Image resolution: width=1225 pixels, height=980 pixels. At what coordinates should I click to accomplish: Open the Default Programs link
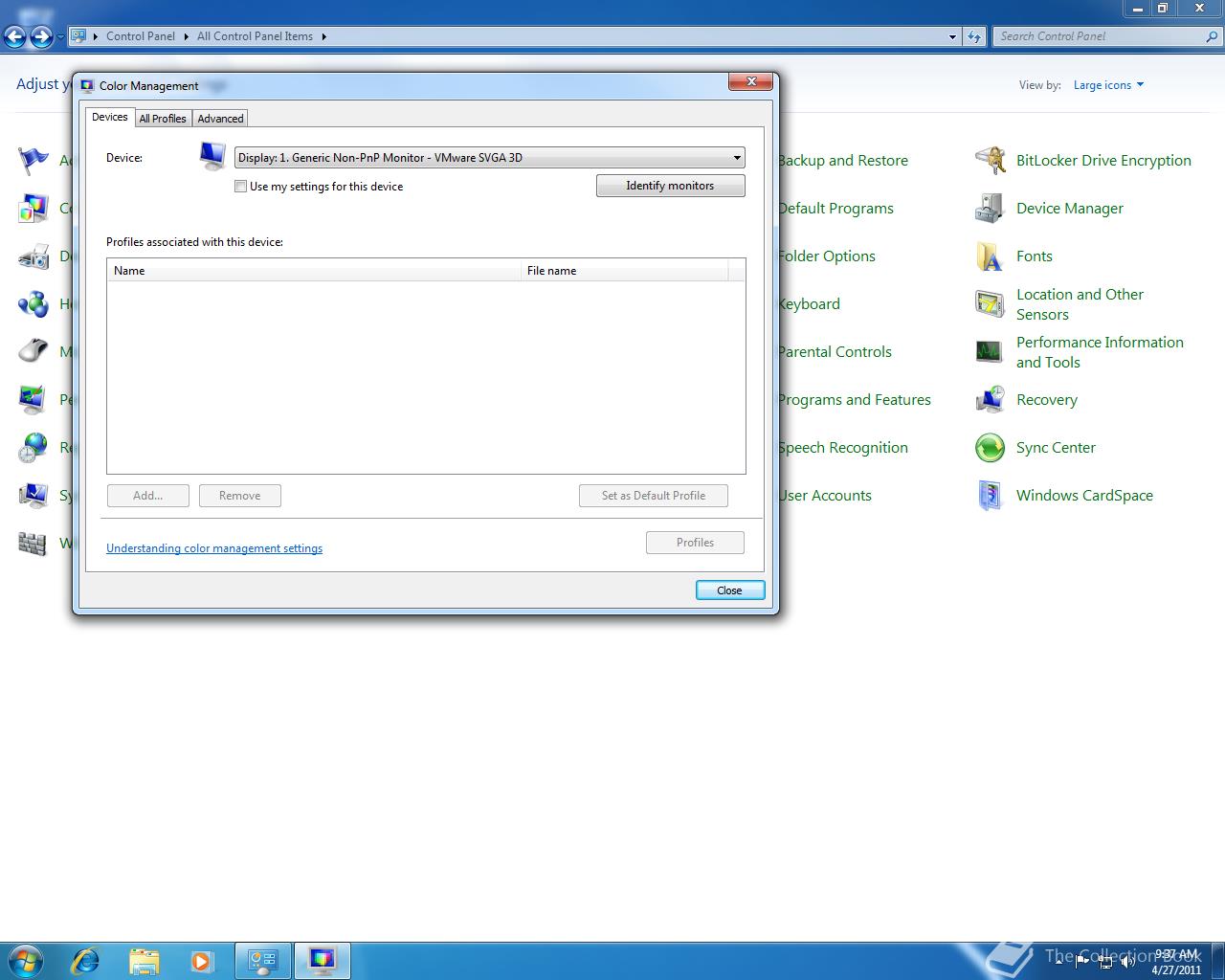[835, 208]
